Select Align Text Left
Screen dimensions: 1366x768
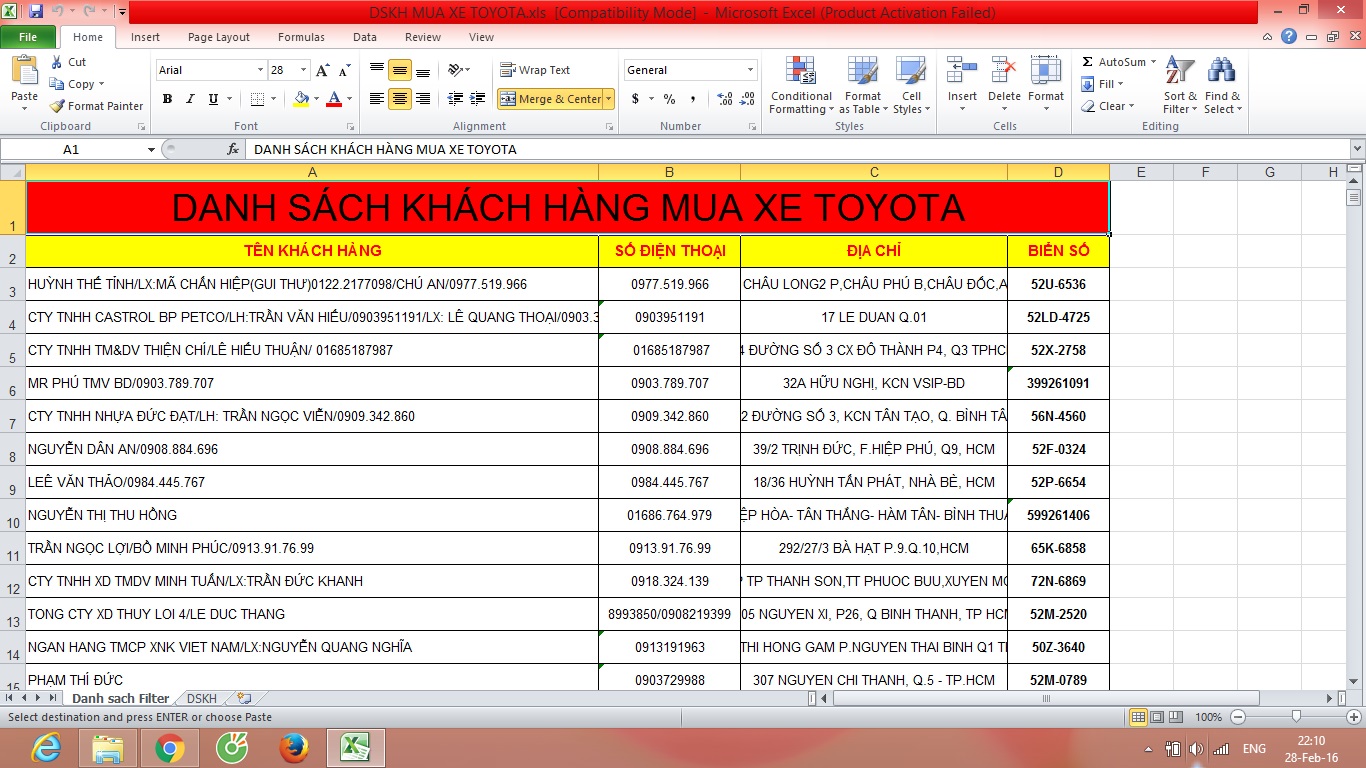[x=377, y=99]
